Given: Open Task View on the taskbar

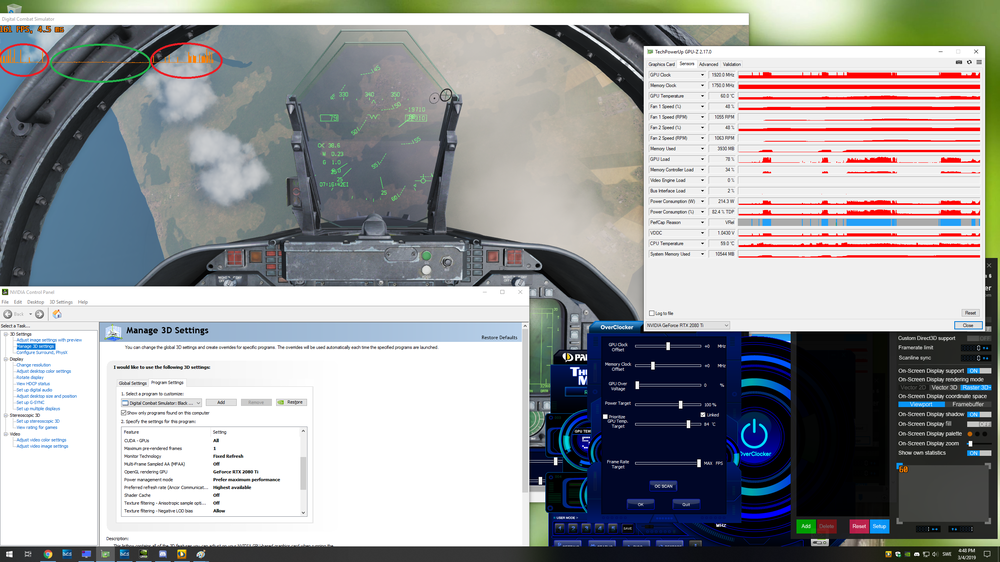Looking at the screenshot, I should coord(28,554).
